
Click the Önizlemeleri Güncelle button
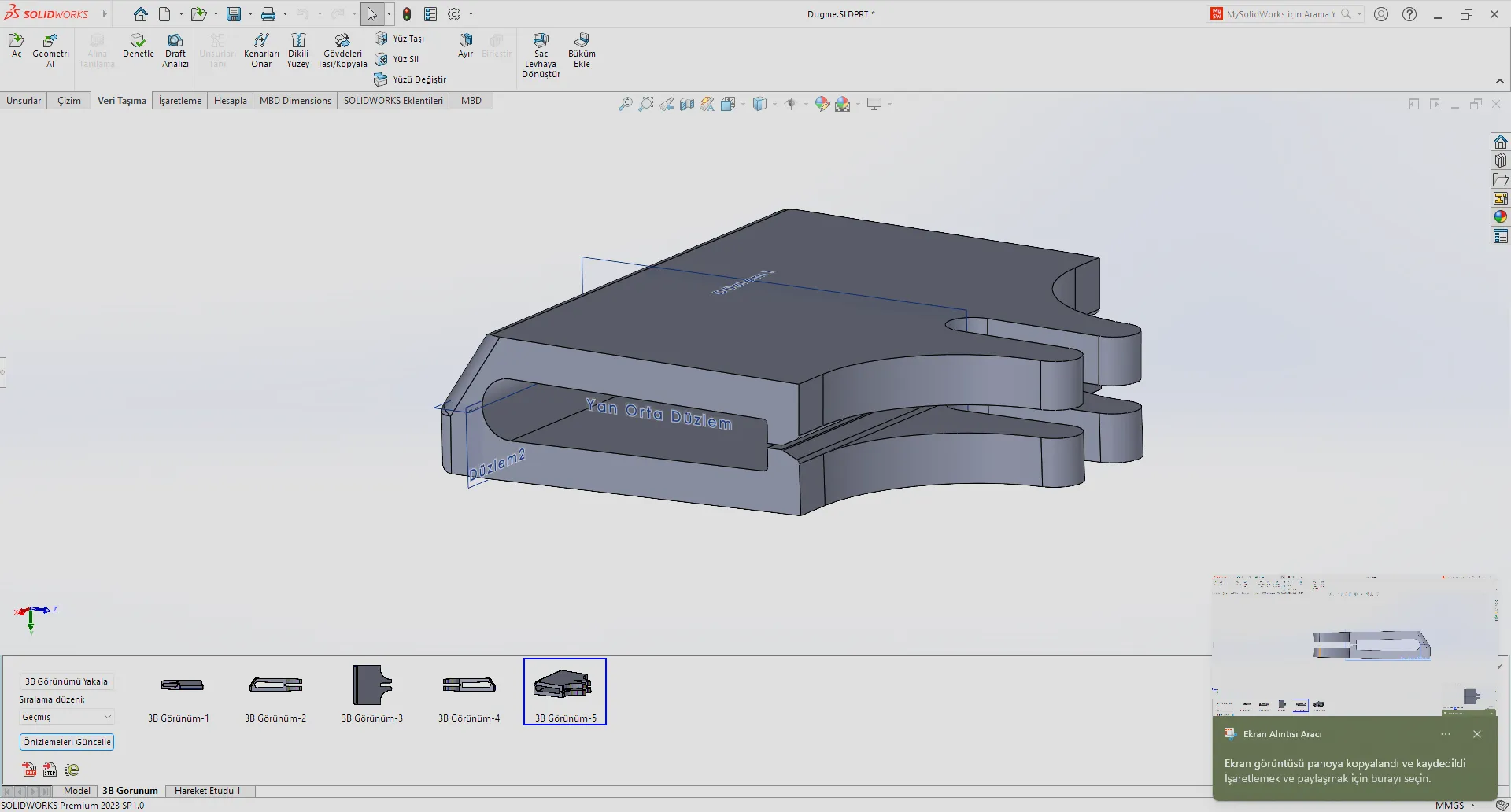67,742
